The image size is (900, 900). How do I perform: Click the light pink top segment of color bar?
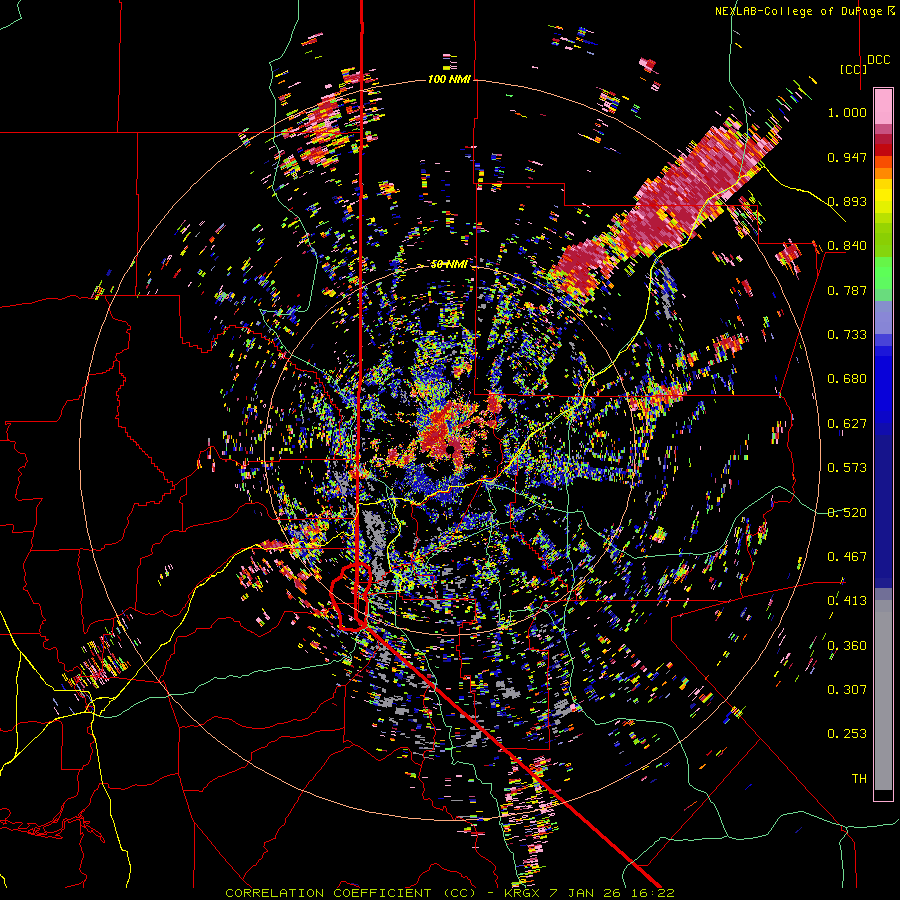point(883,106)
